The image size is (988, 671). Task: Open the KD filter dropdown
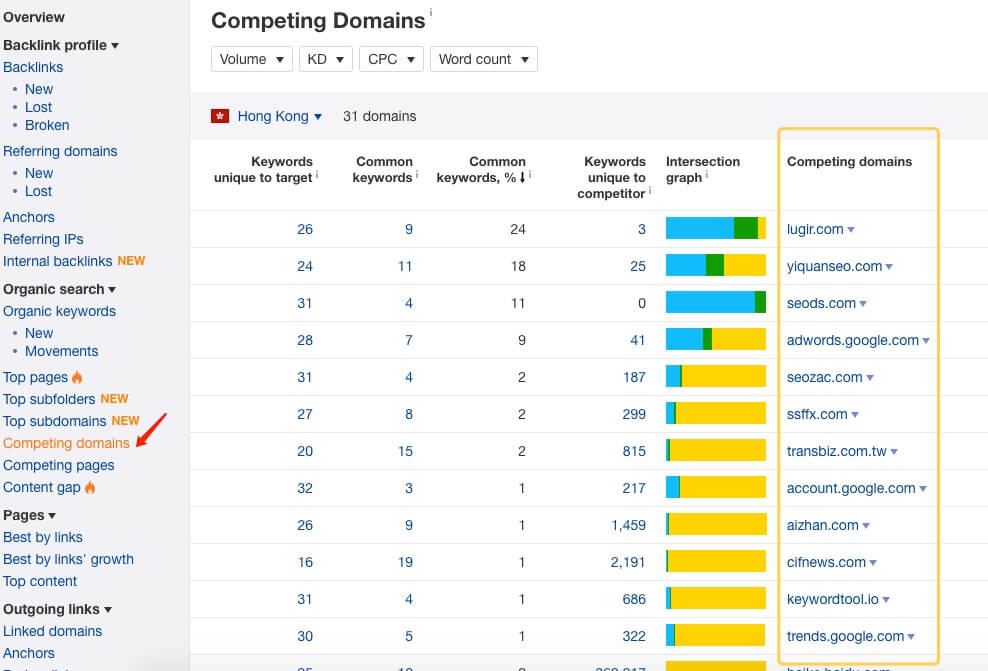tap(325, 59)
